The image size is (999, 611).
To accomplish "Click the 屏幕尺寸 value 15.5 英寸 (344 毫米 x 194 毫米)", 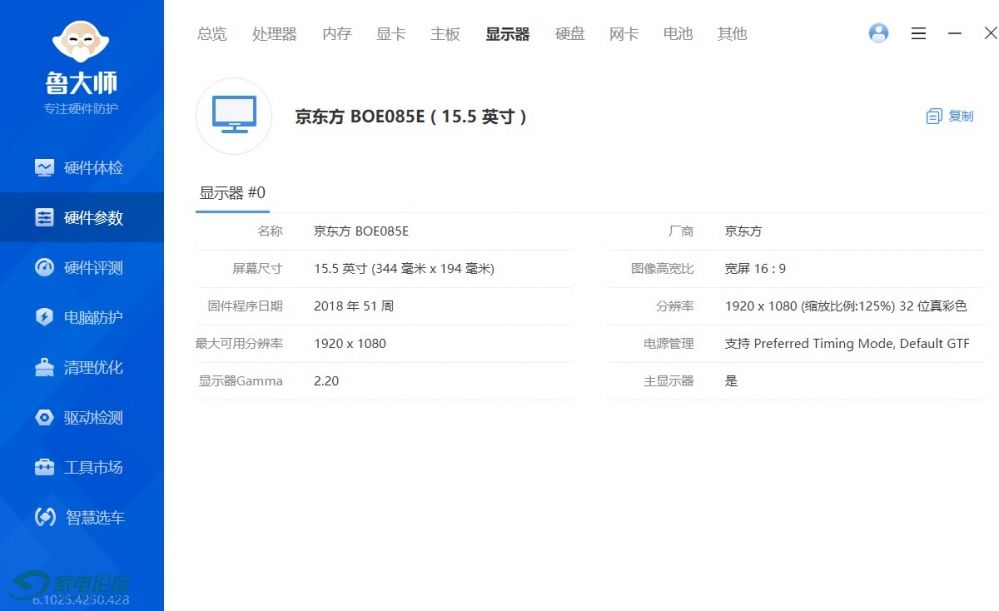I will 404,269.
